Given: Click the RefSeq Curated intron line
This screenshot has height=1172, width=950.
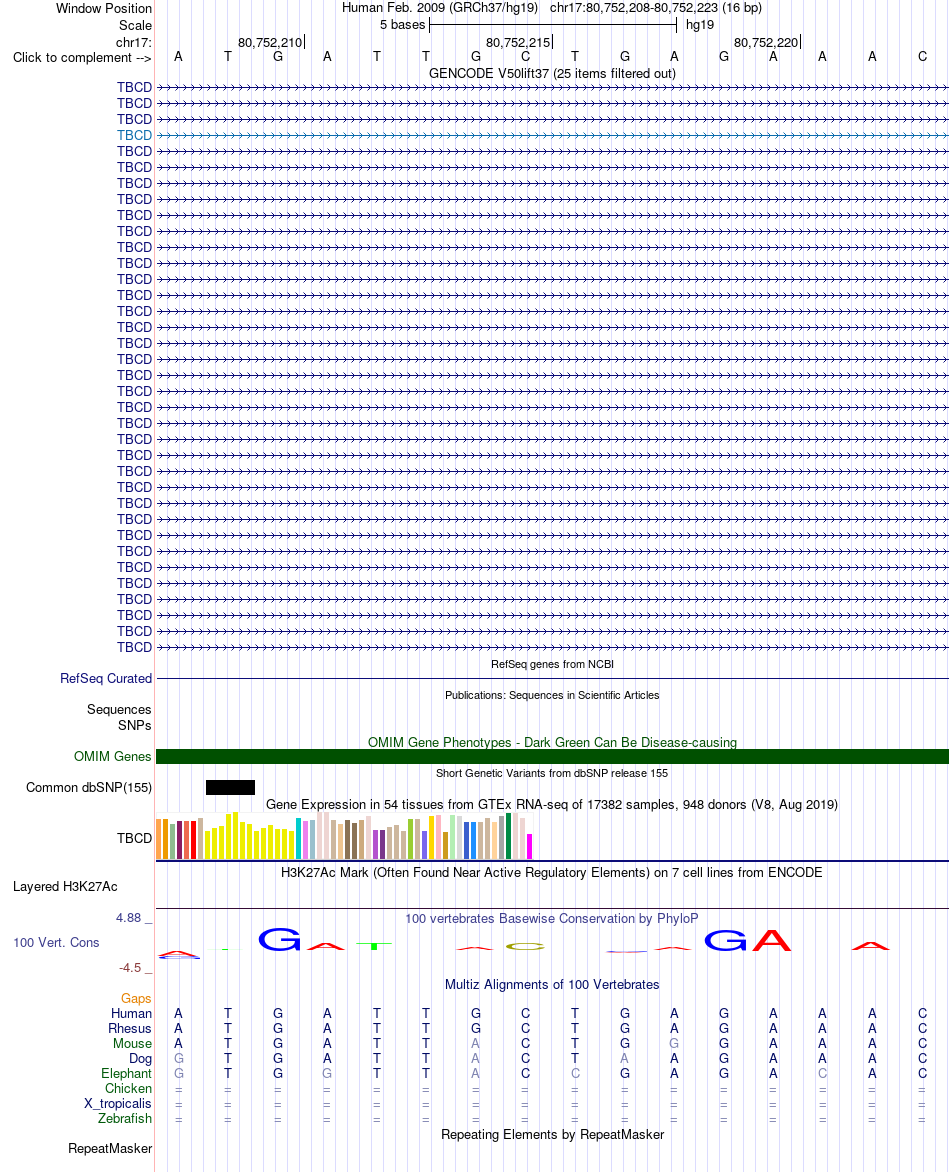Looking at the screenshot, I should tap(552, 679).
